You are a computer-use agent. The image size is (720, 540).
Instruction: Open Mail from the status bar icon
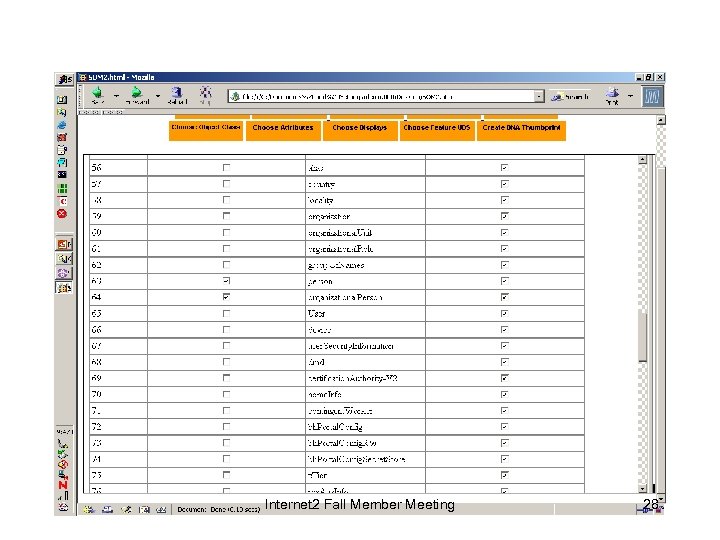click(x=107, y=509)
